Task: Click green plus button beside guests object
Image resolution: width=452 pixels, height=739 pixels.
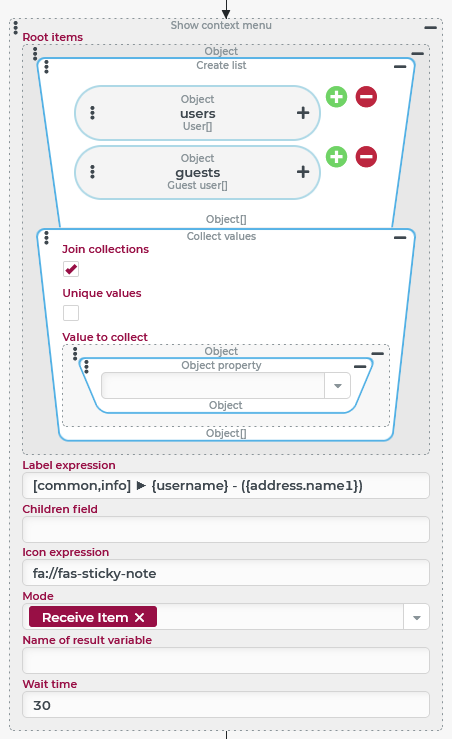Action: coord(336,157)
